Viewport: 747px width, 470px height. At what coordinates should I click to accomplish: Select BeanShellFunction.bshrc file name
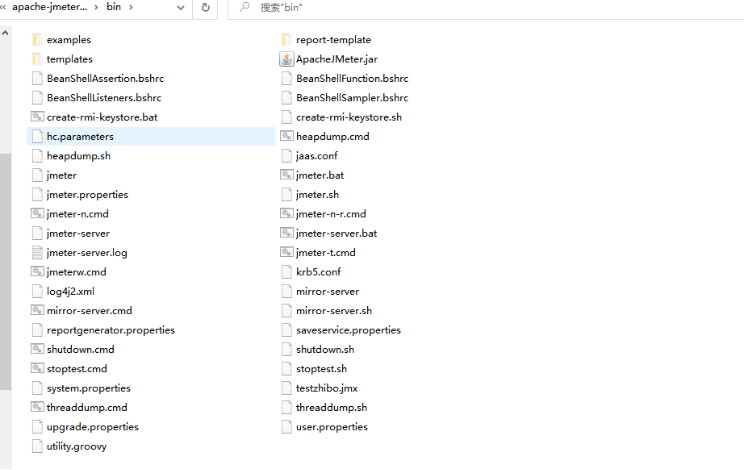(352, 79)
